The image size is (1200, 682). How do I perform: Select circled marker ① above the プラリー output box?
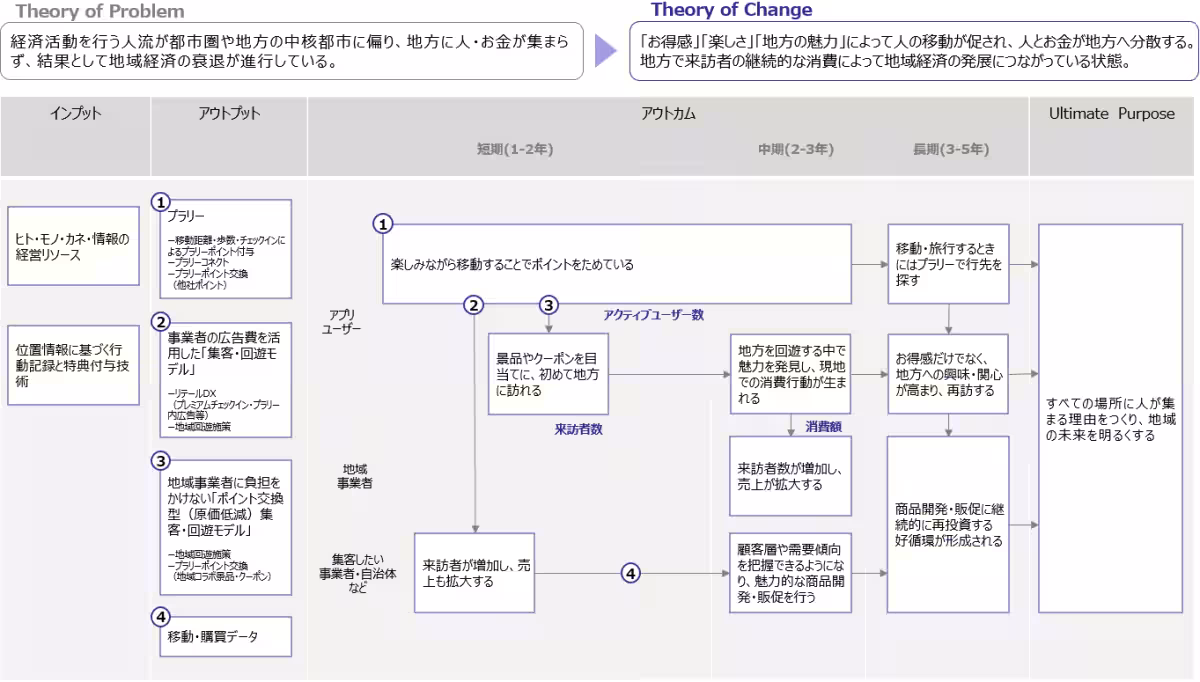[x=160, y=200]
